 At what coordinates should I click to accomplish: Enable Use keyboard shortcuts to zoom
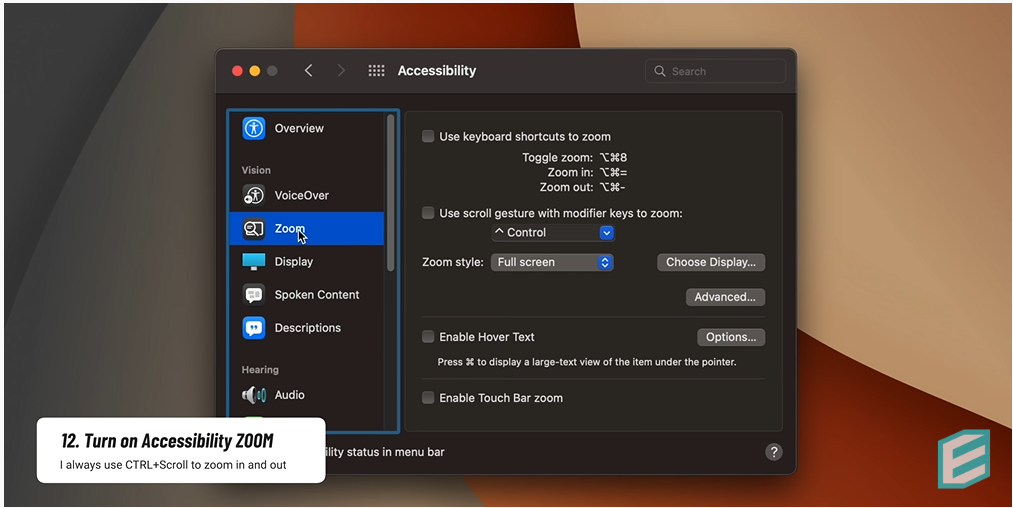(x=428, y=136)
